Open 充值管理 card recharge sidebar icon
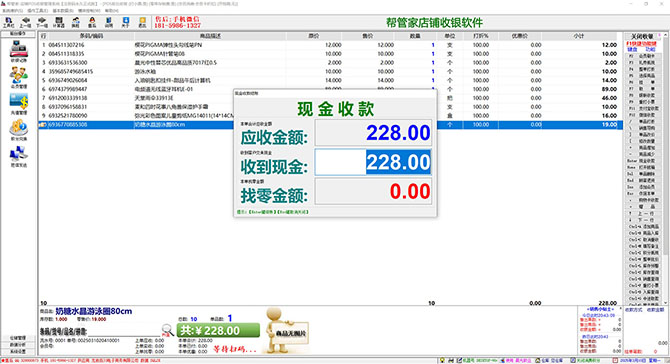Screen dimensions: 670x364 pyautogui.click(x=18, y=104)
